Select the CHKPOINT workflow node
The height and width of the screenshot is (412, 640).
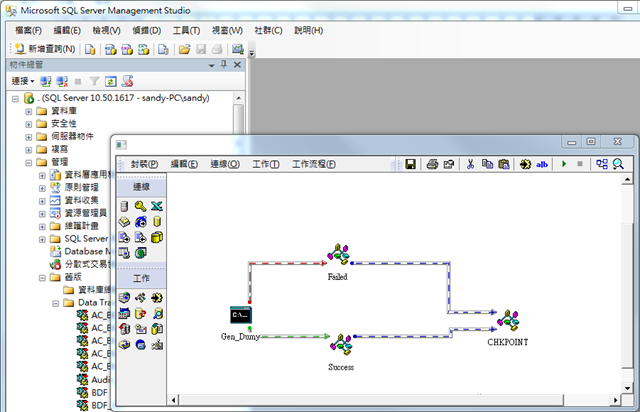[x=508, y=321]
